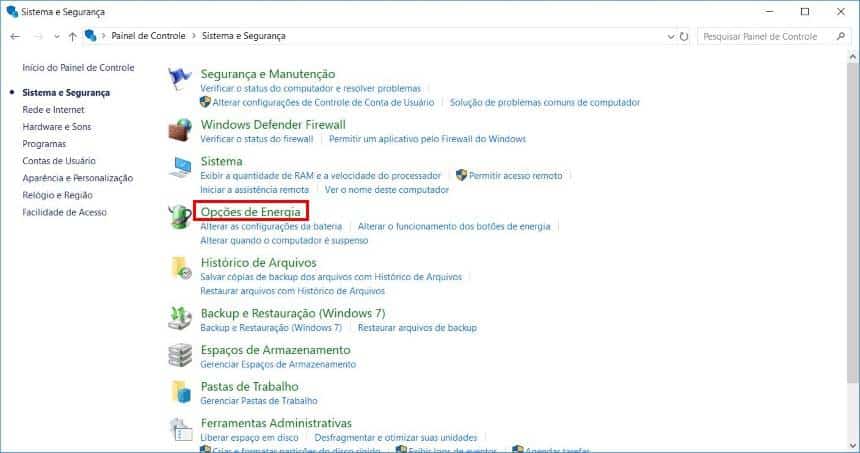Select Contas de Usuário in sidebar

(x=59, y=161)
